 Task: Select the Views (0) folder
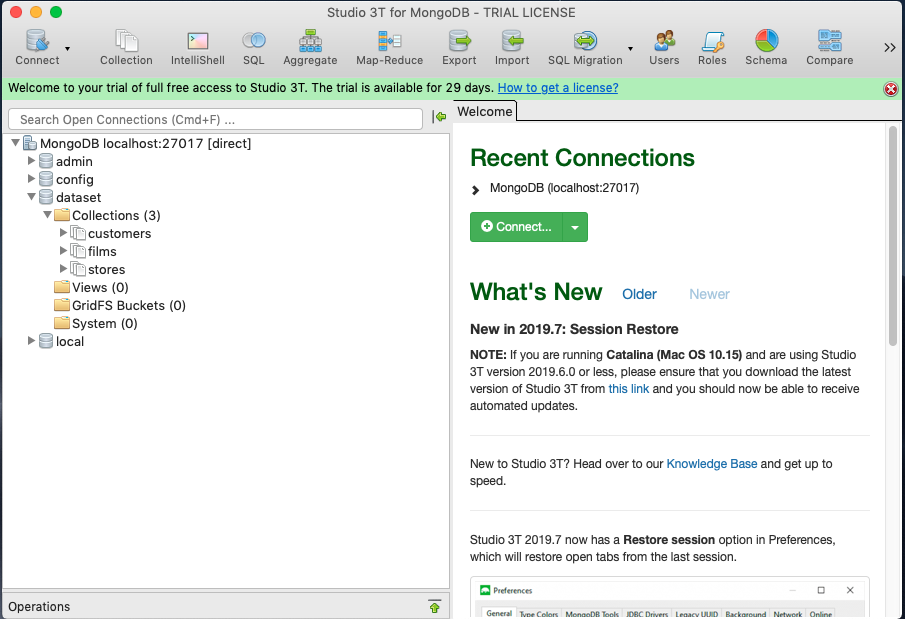91,287
